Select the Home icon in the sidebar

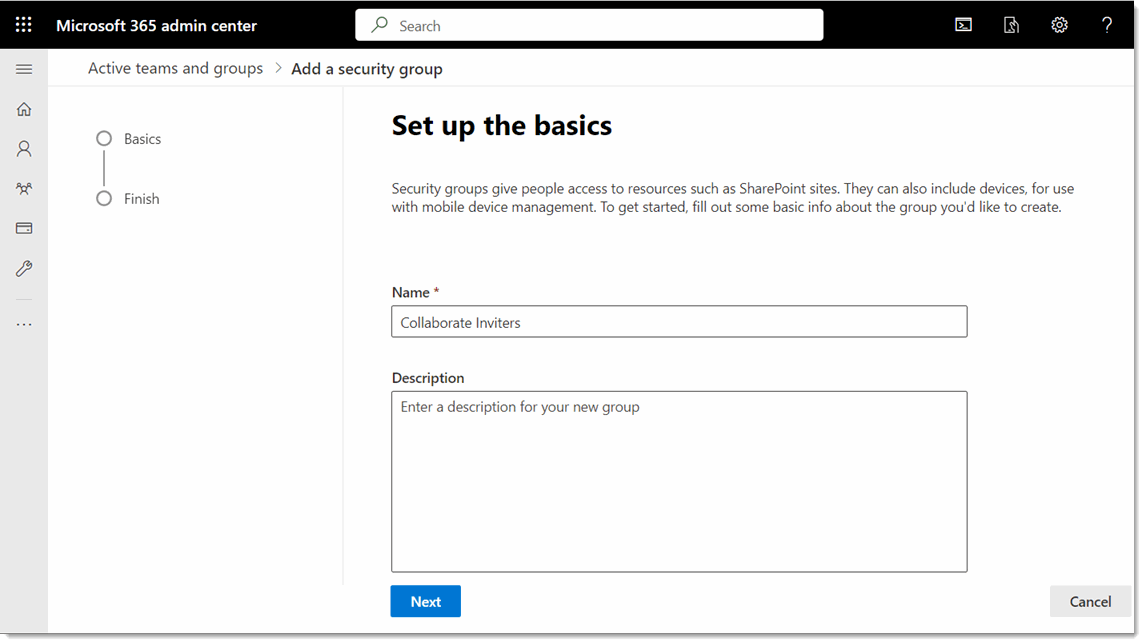coord(24,108)
